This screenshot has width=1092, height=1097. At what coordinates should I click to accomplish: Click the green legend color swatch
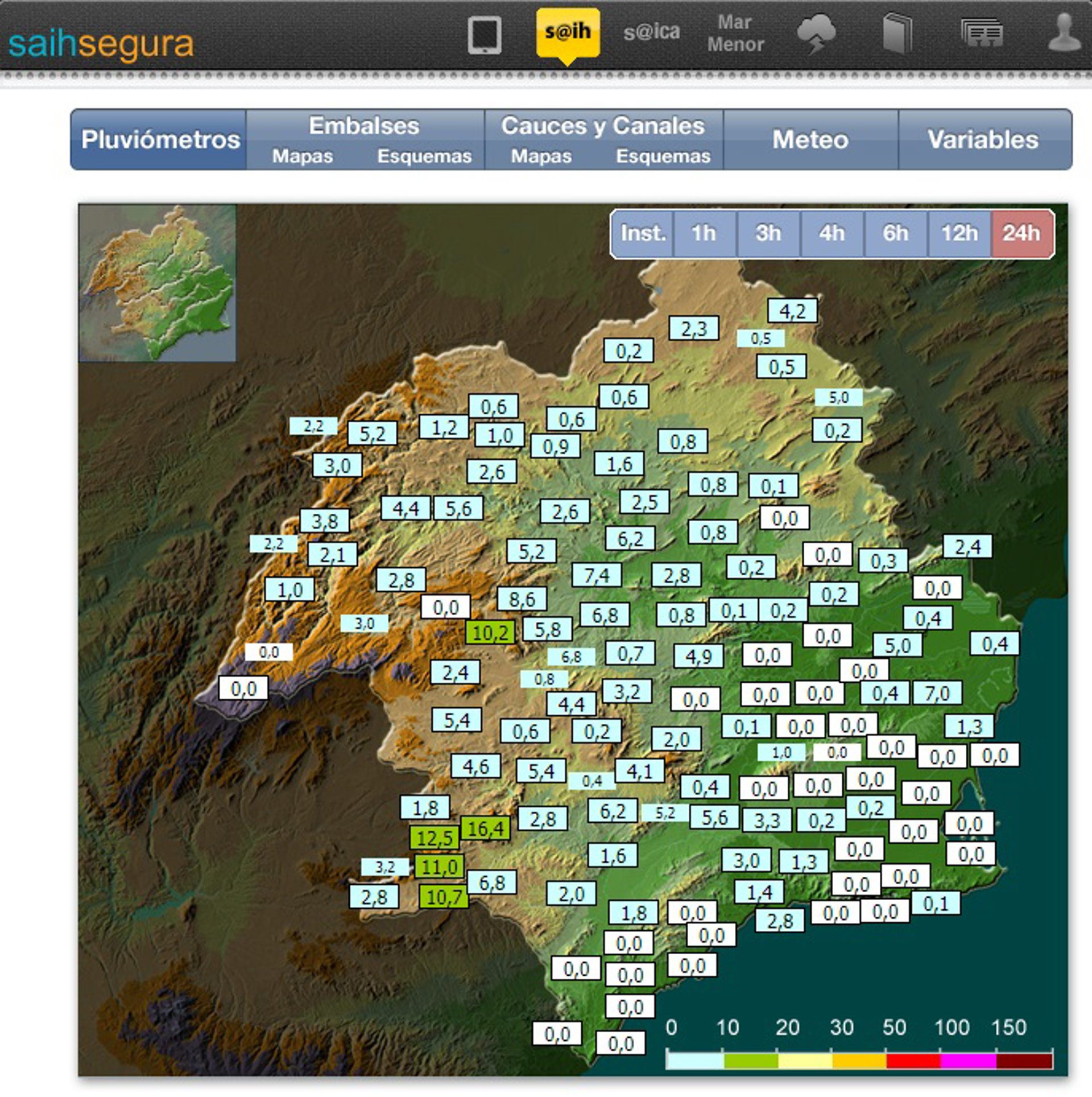[751, 1061]
